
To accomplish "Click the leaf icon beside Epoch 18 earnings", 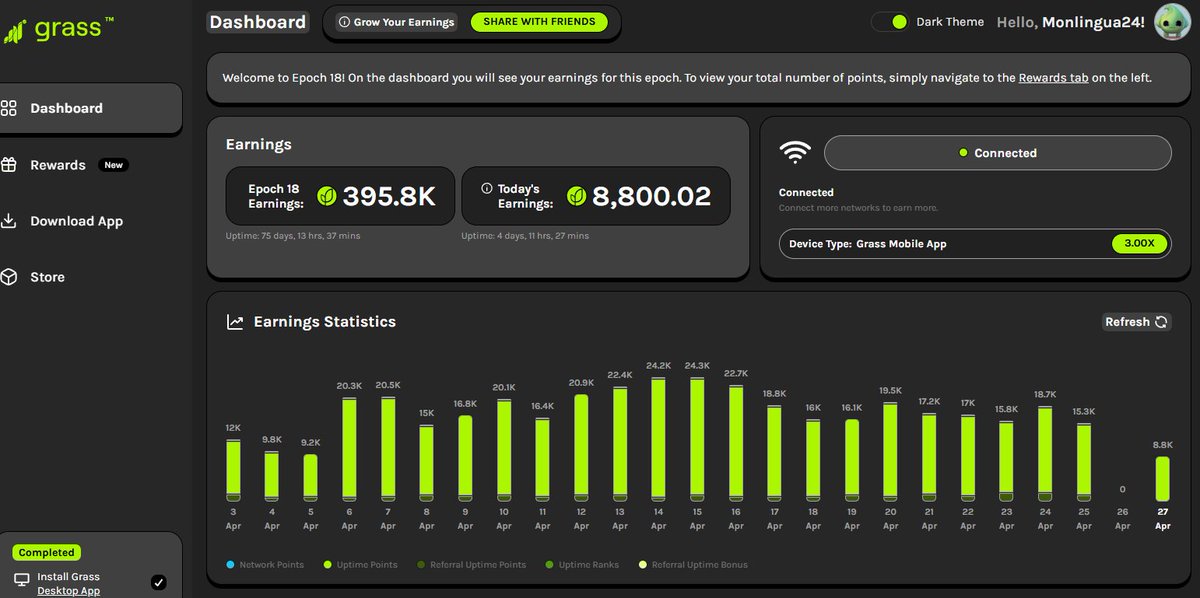I will pos(326,196).
